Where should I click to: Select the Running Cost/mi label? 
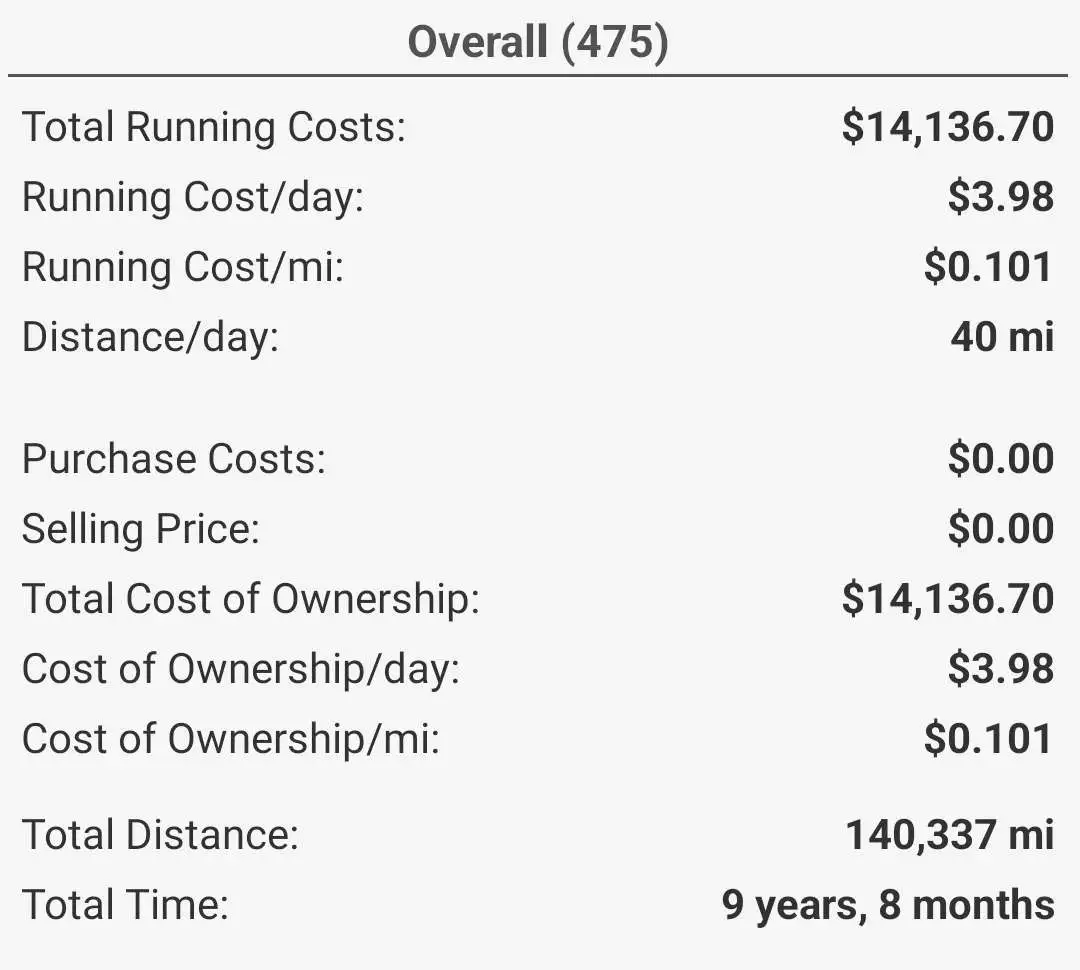(183, 267)
